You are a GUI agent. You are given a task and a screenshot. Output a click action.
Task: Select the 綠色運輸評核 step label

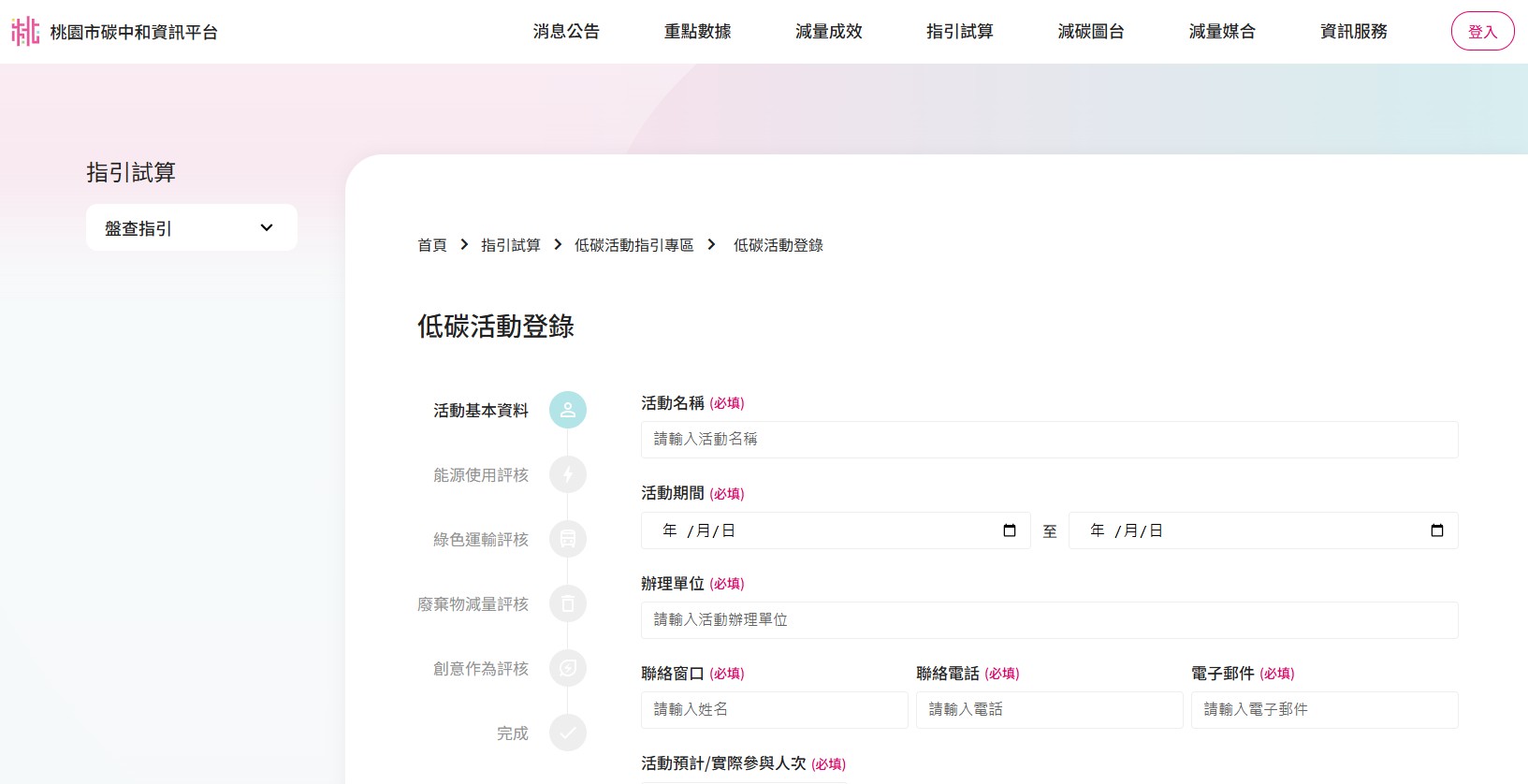(481, 539)
